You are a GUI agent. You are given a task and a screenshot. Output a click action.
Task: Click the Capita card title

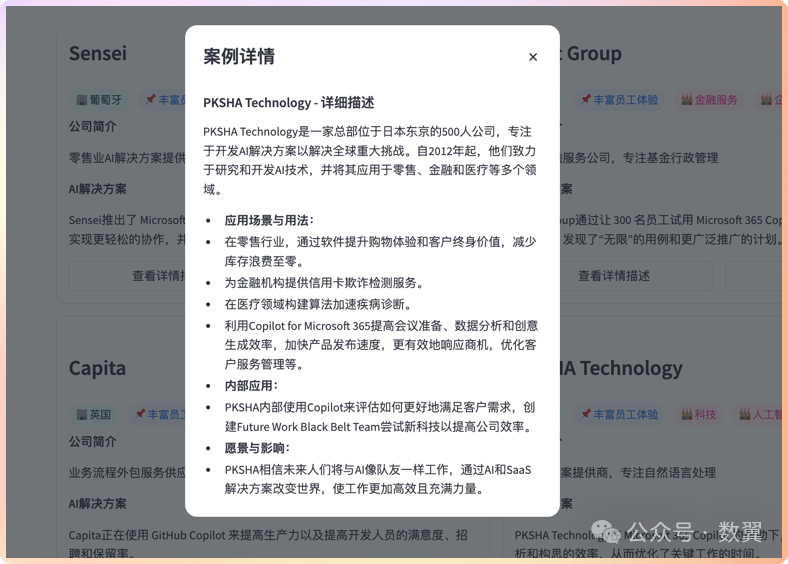(97, 368)
